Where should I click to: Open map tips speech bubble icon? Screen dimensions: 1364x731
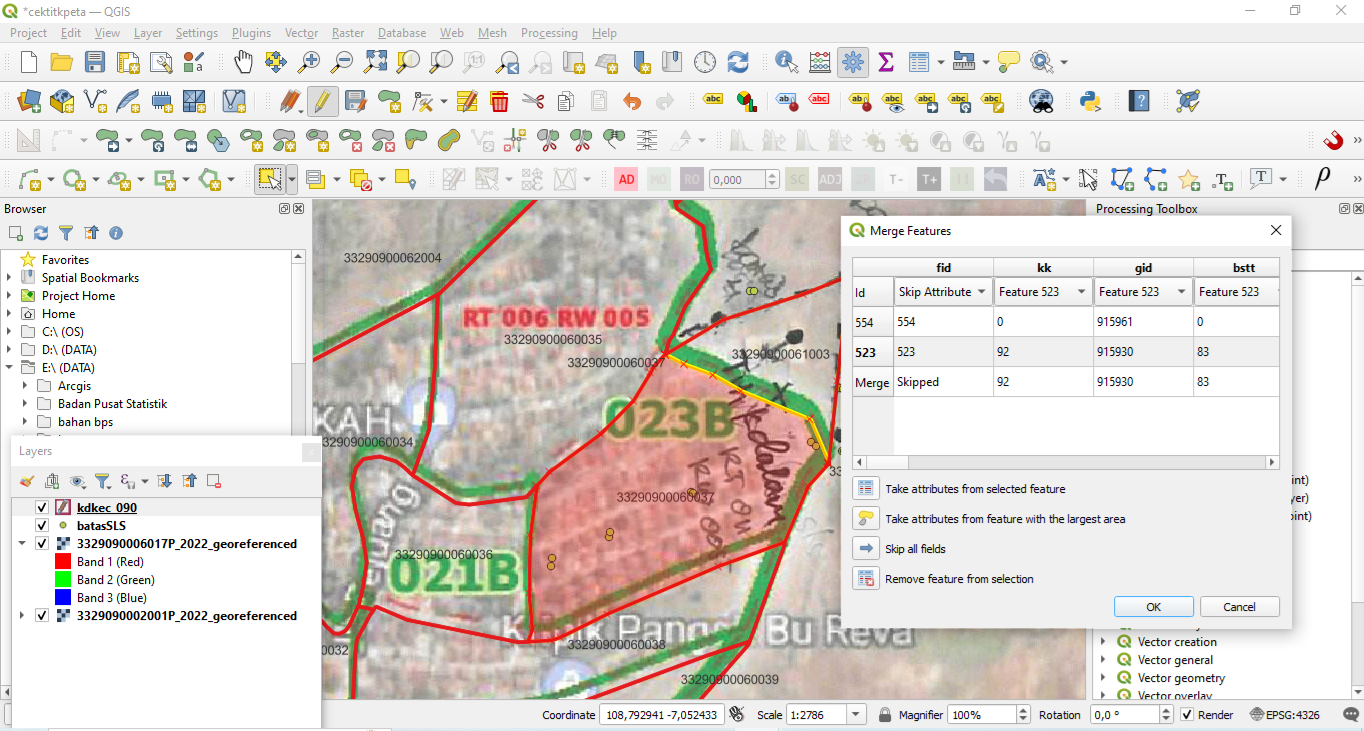point(1009,62)
